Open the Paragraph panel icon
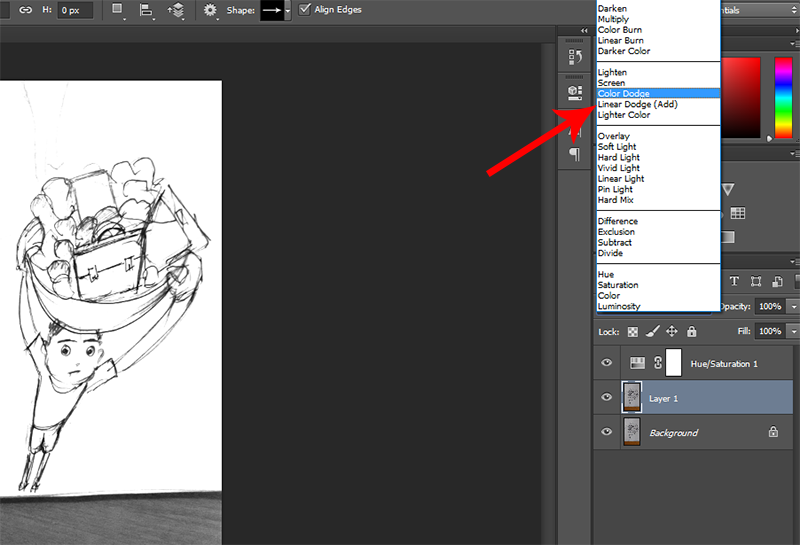The image size is (800, 545). (x=574, y=153)
